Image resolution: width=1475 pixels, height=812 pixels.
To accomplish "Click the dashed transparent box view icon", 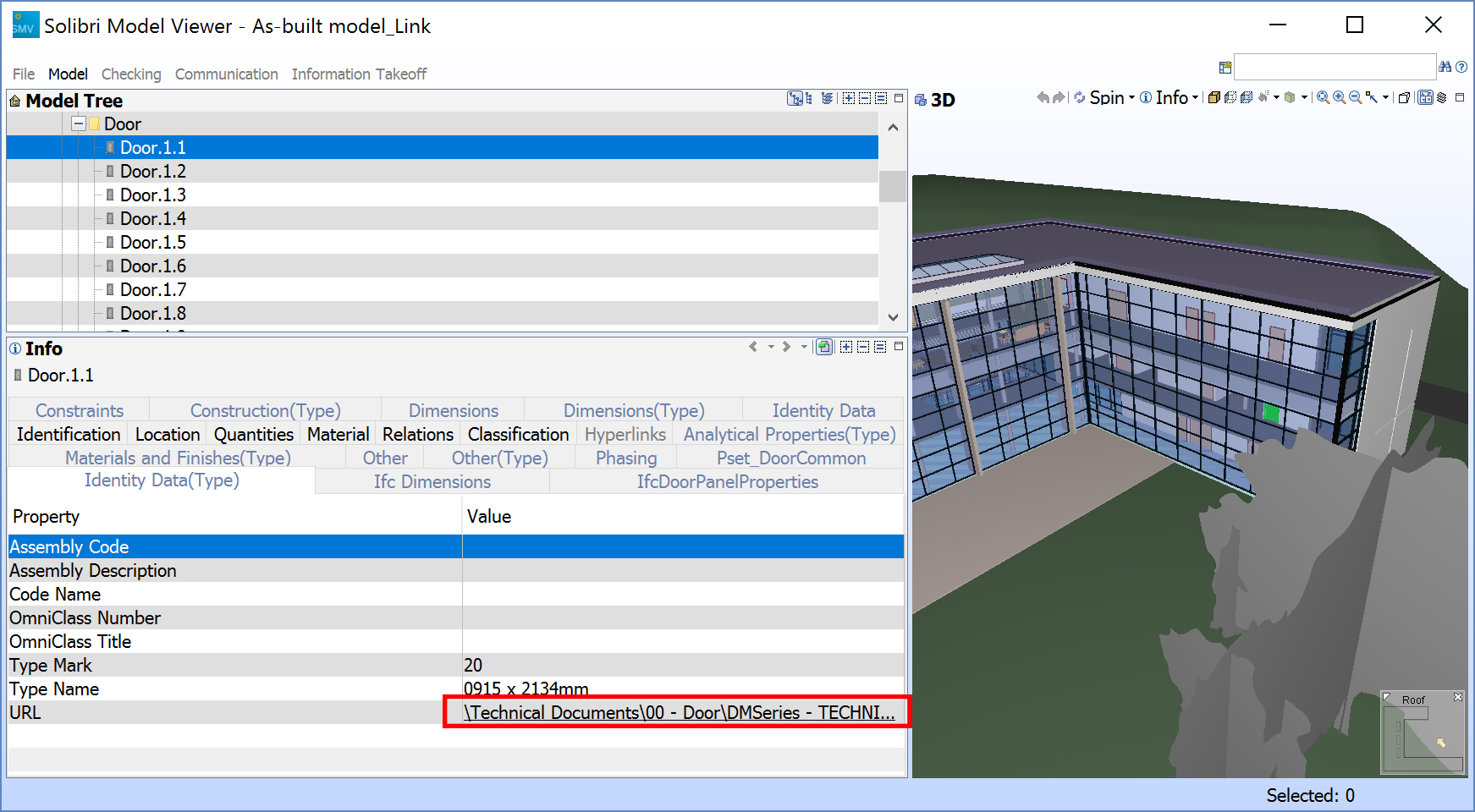I will (x=1230, y=97).
